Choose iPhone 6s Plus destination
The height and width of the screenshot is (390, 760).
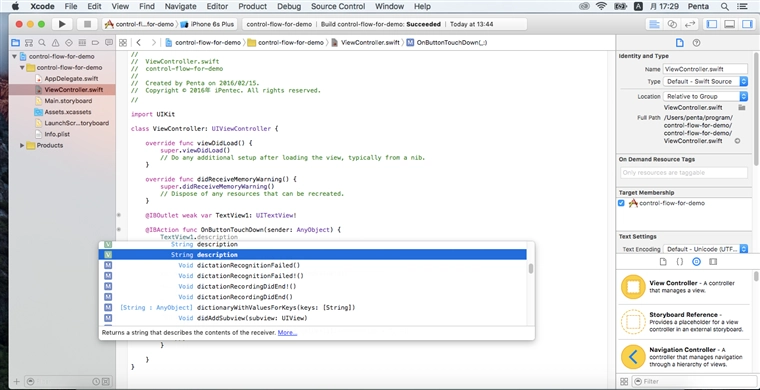[207, 24]
